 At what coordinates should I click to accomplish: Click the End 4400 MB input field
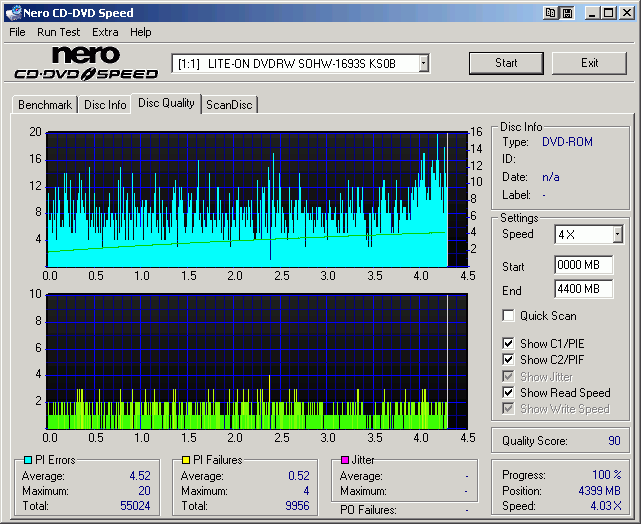[x=583, y=289]
